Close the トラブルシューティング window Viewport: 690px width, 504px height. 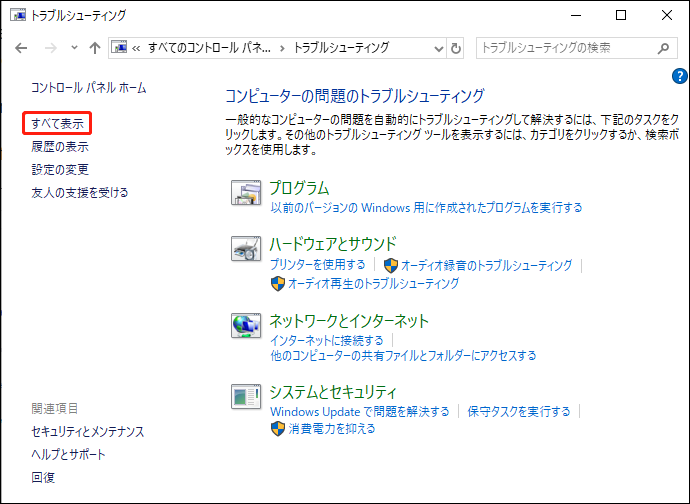[667, 15]
